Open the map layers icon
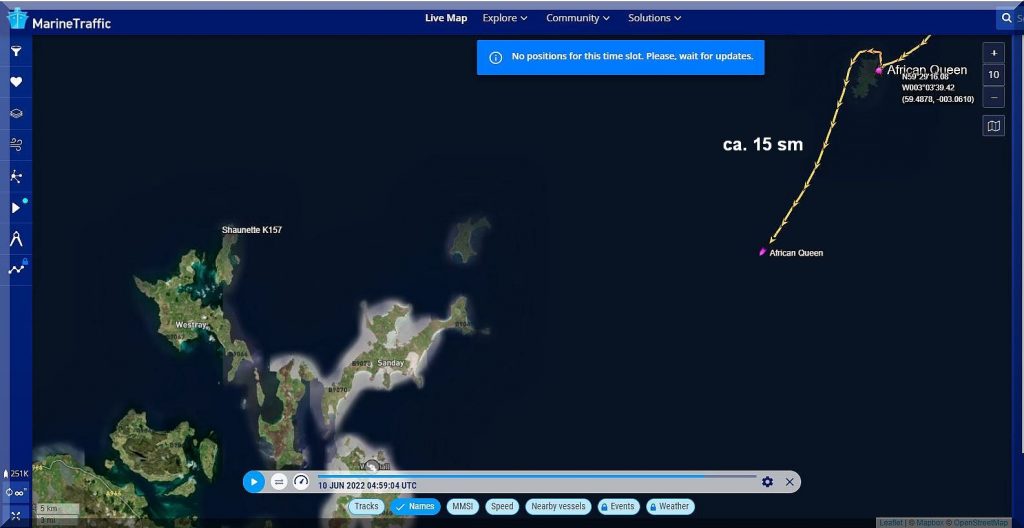This screenshot has width=1024, height=528. (16, 114)
